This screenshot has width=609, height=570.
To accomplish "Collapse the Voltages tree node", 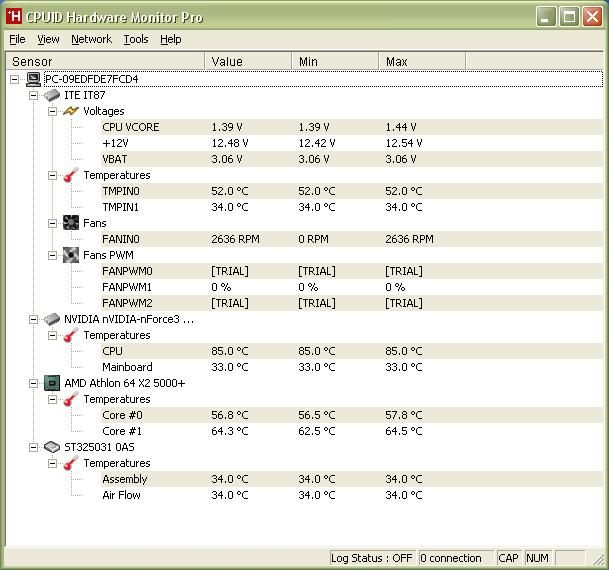I will pos(52,111).
